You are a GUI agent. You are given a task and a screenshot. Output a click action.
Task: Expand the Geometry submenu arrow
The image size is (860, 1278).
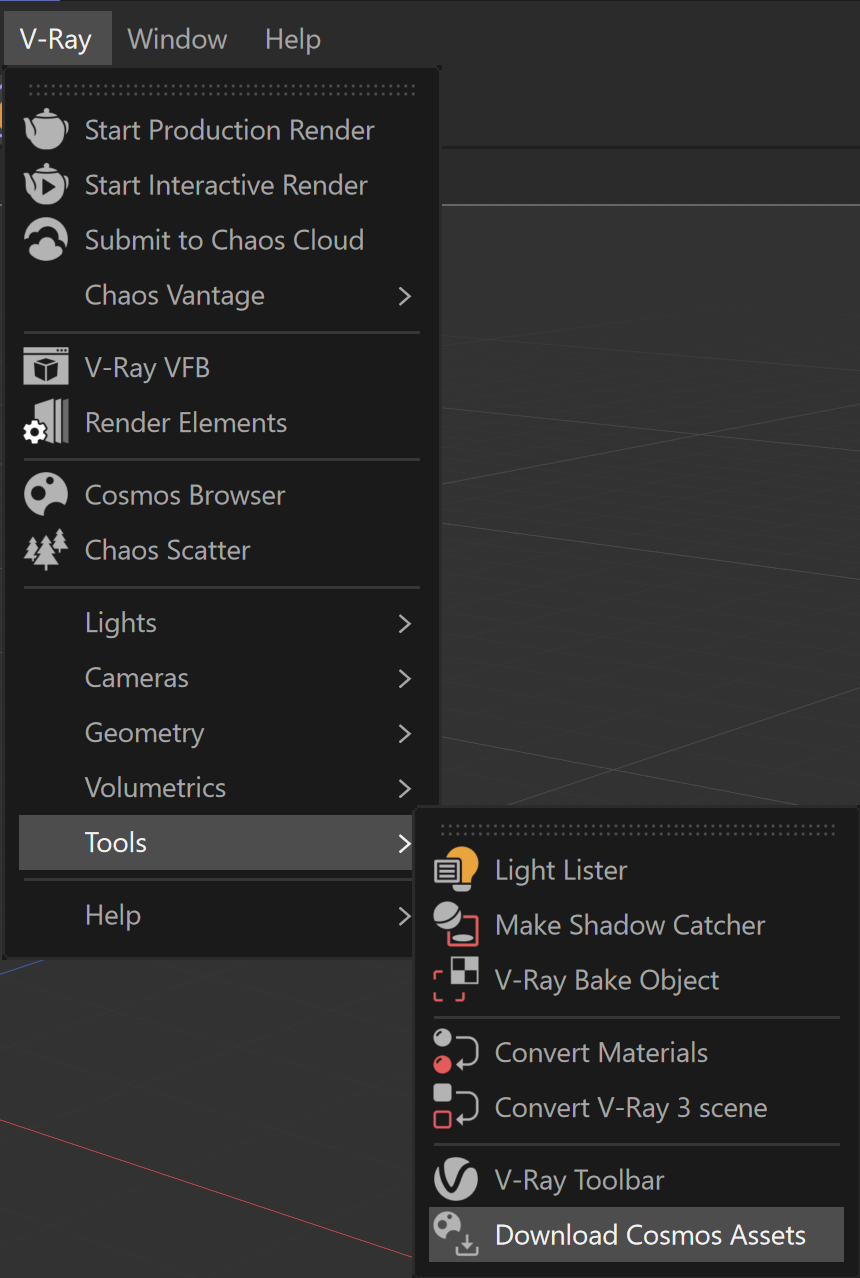point(405,734)
